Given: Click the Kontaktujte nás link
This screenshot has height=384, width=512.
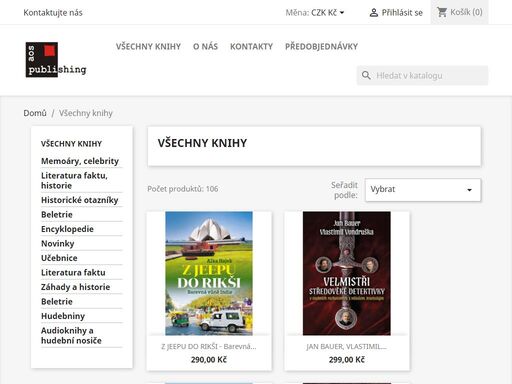Looking at the screenshot, I should point(53,13).
